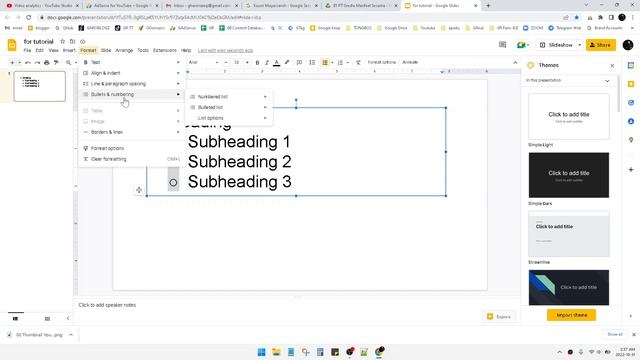
Task: Click the font size input field
Action: pos(236,62)
